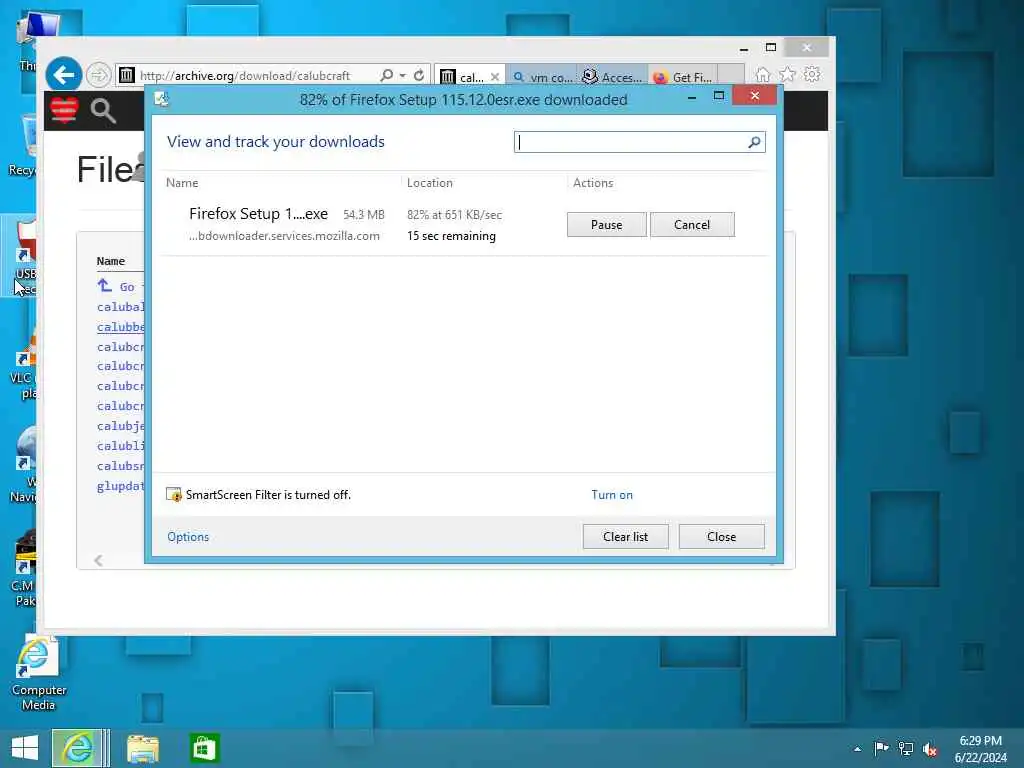
Task: Click the View Downloads title bar icon
Action: coord(161,99)
